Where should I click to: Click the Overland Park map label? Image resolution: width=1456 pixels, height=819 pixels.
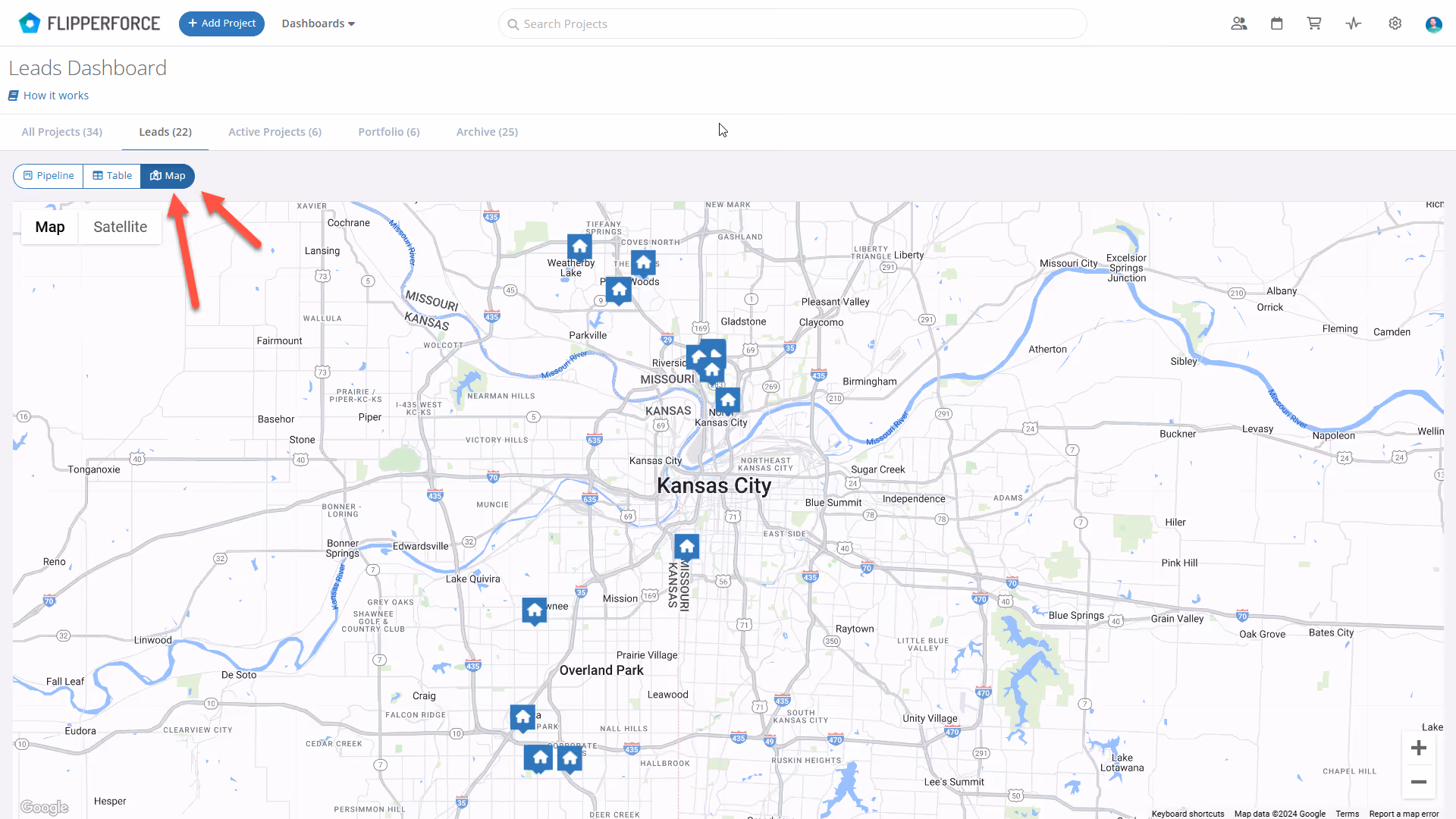[601, 670]
